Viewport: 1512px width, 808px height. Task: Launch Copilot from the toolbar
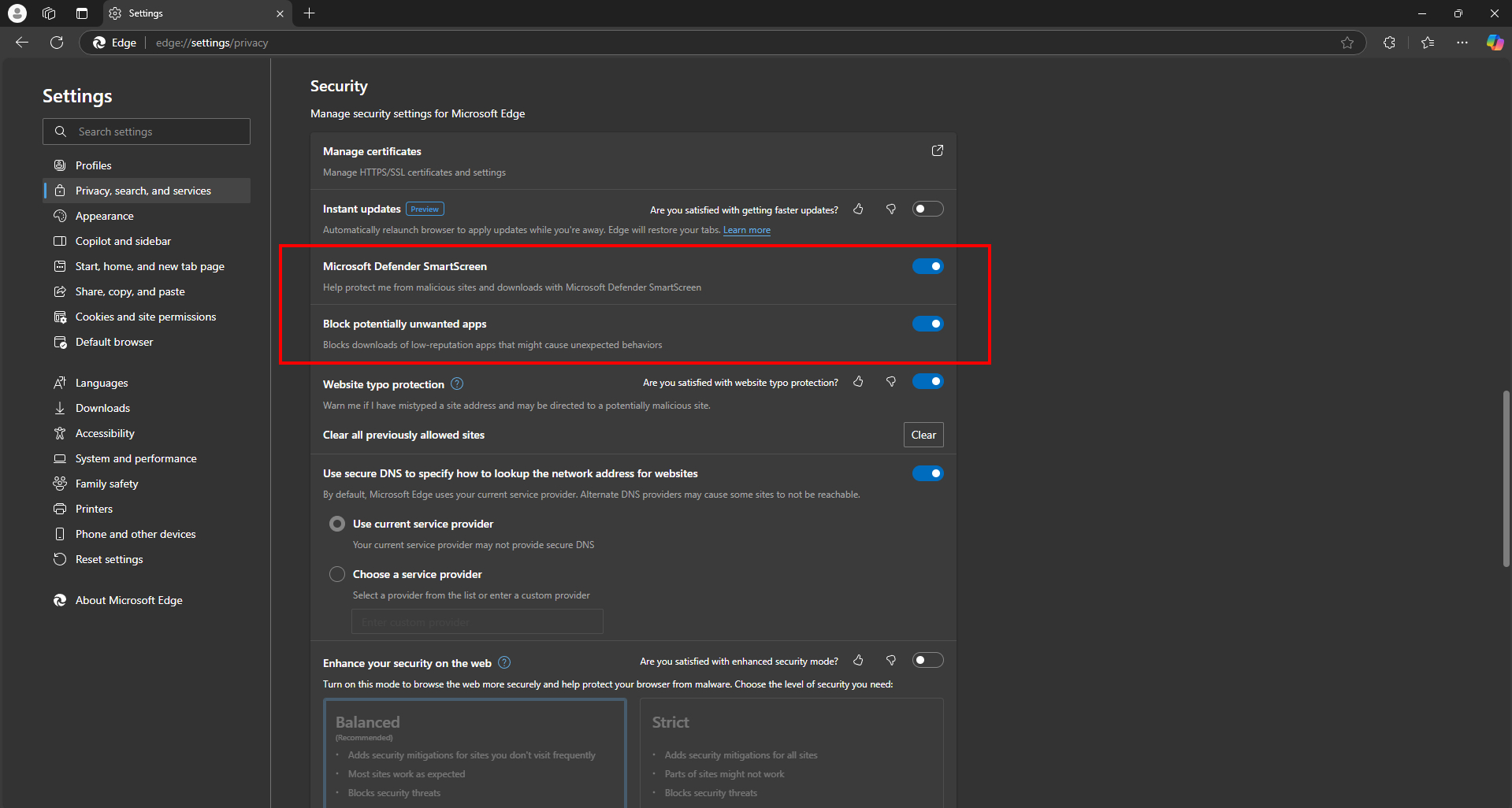click(1495, 43)
